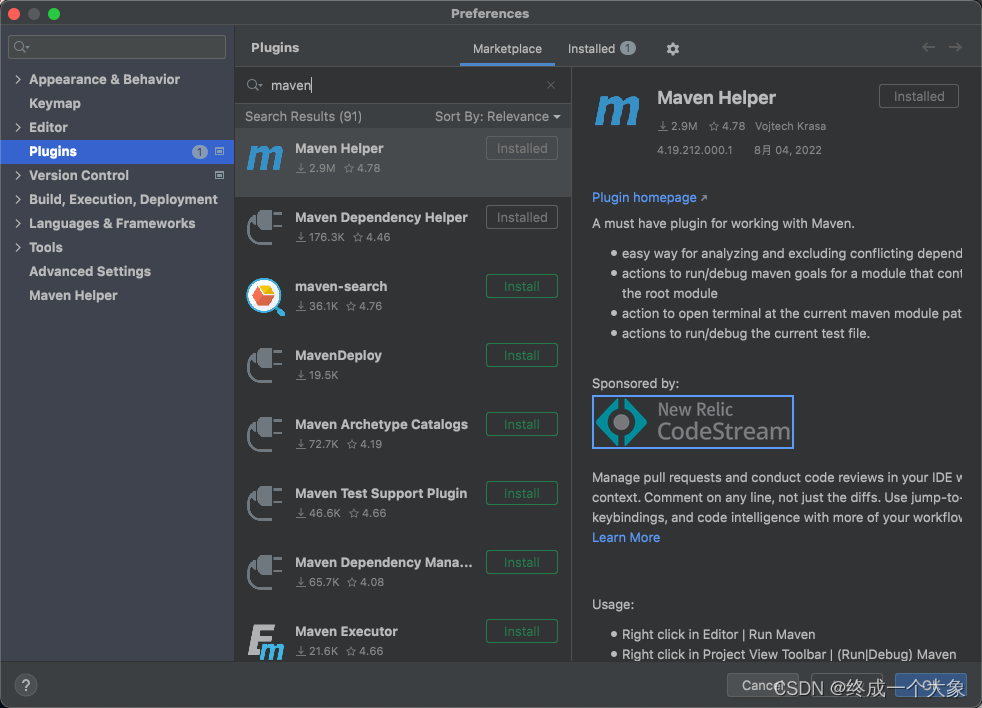The height and width of the screenshot is (708, 982).
Task: Go forward with the right arrow icon
Action: pyautogui.click(x=955, y=47)
